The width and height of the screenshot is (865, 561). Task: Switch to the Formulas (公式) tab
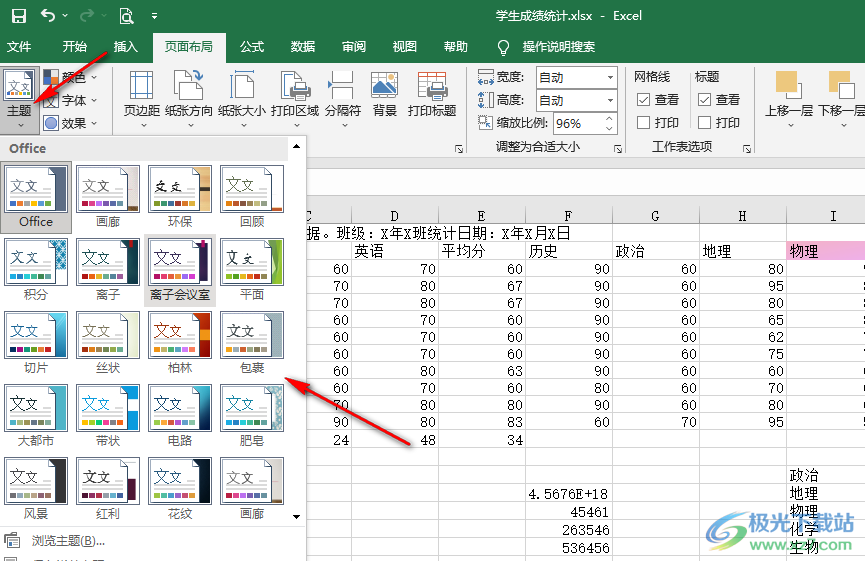pos(252,47)
